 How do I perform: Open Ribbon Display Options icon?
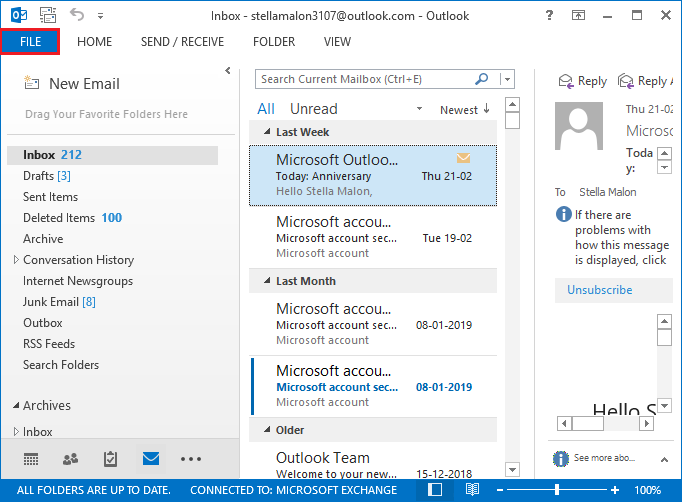[578, 16]
